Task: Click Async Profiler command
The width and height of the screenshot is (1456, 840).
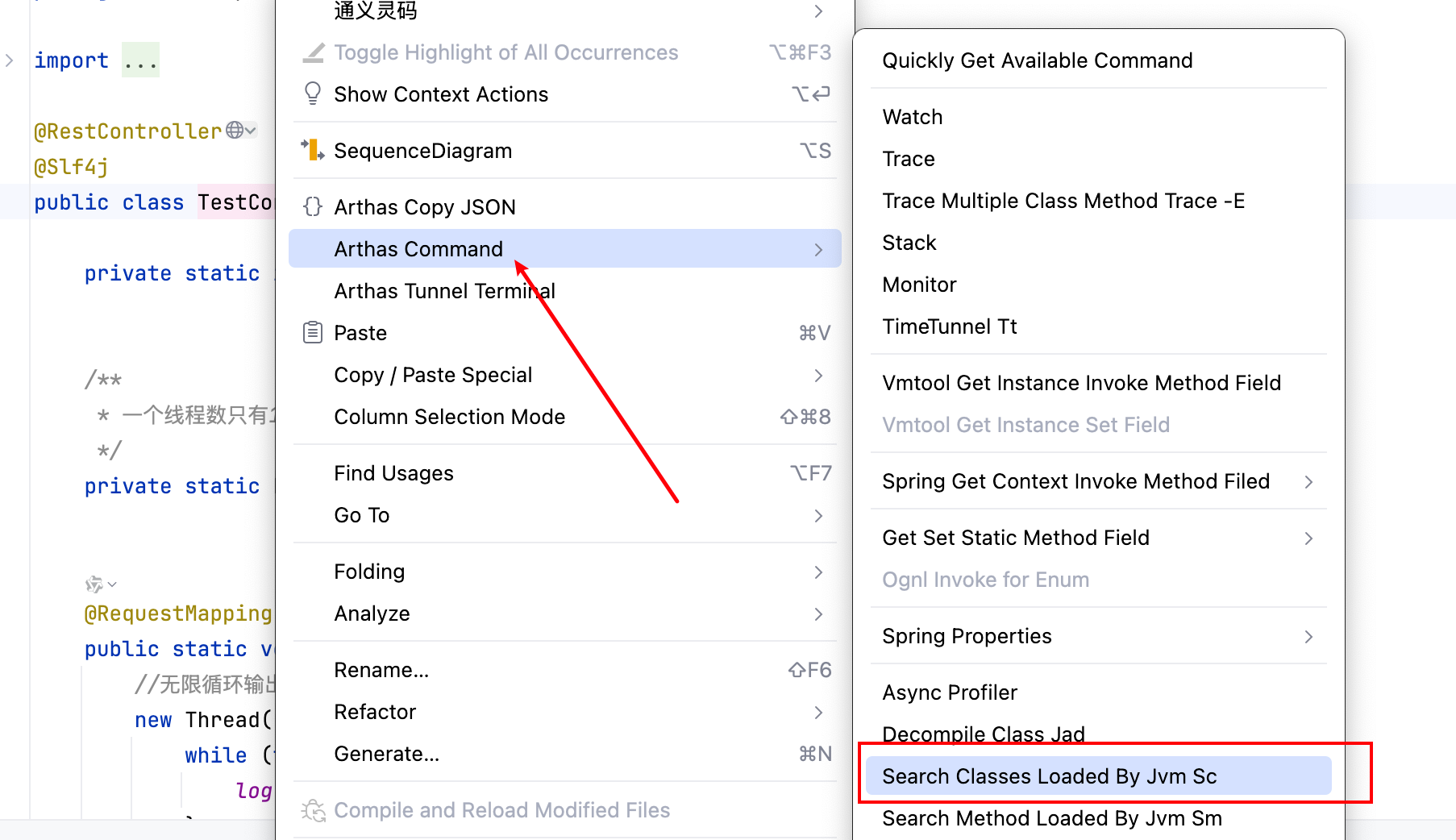Action: [950, 692]
